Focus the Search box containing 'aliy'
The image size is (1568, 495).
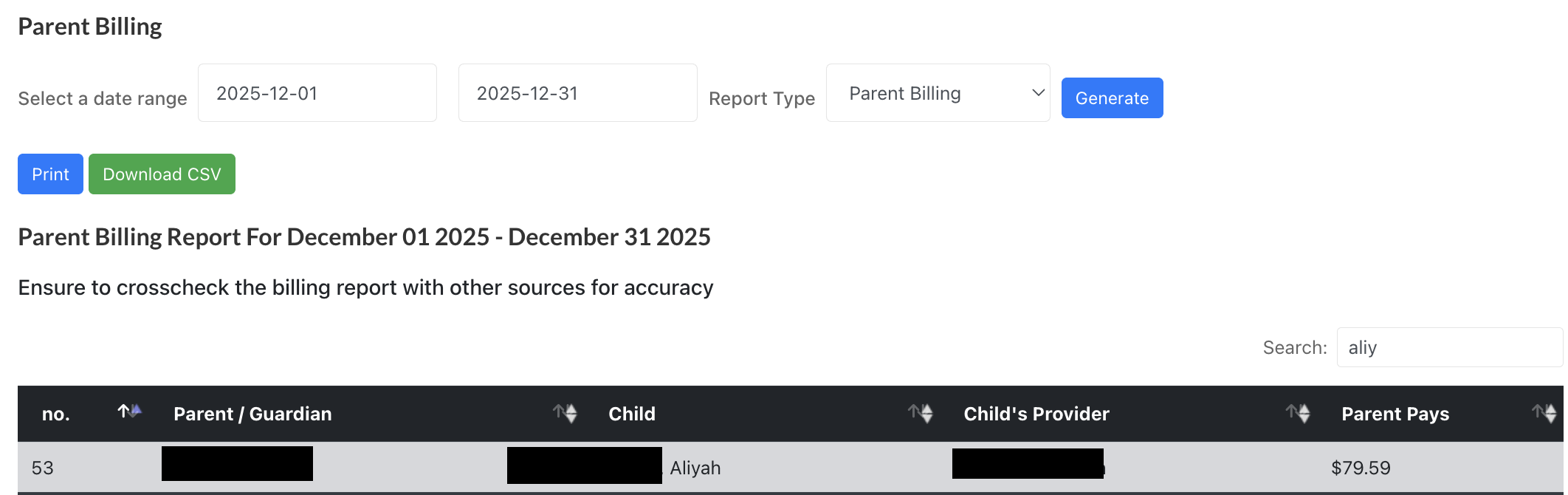(1448, 348)
